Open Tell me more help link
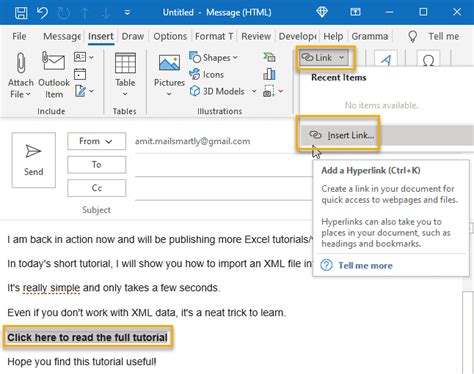The height and width of the screenshot is (374, 474). [x=365, y=266]
